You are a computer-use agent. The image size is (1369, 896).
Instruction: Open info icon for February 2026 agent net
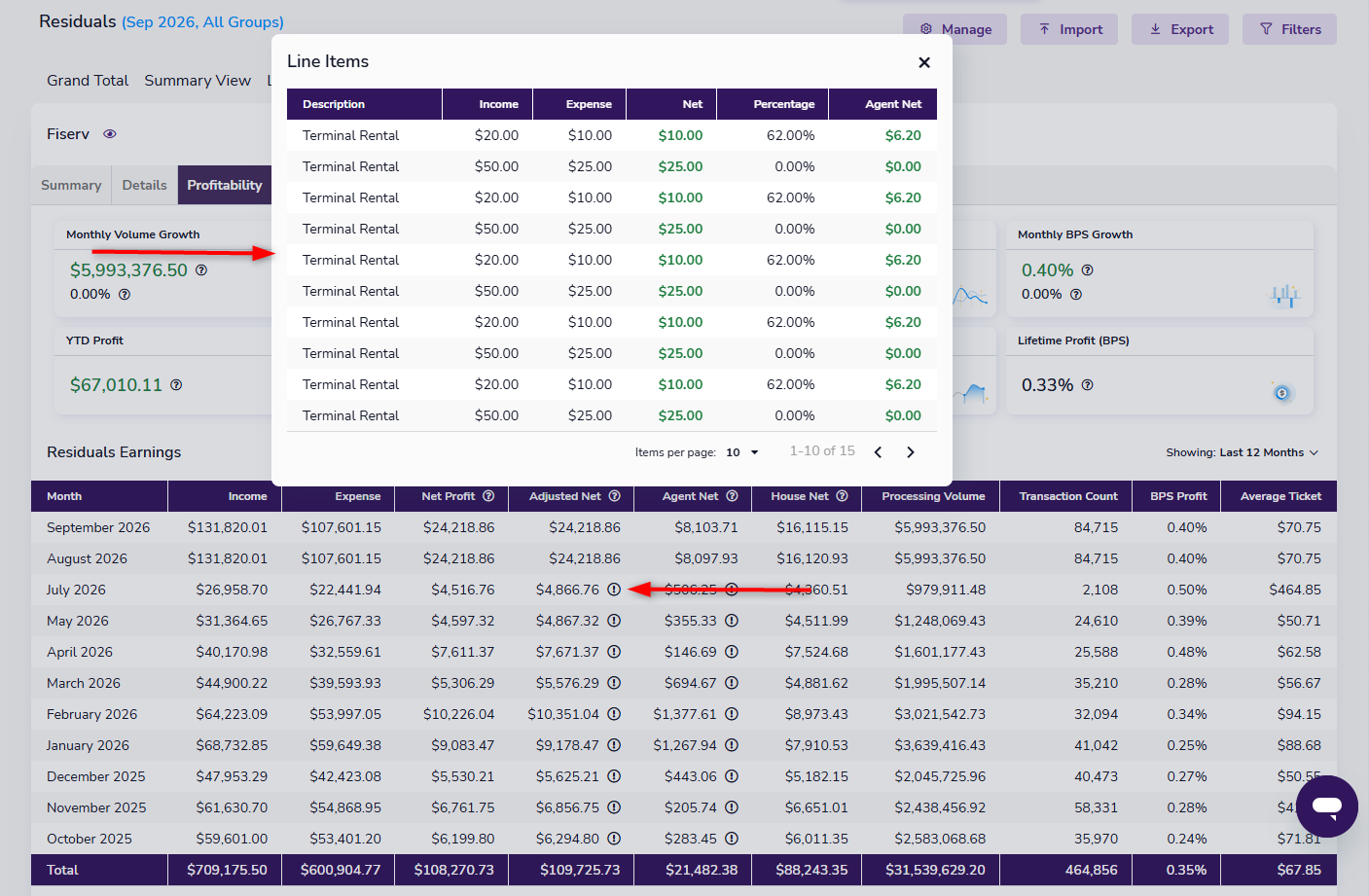coord(732,714)
